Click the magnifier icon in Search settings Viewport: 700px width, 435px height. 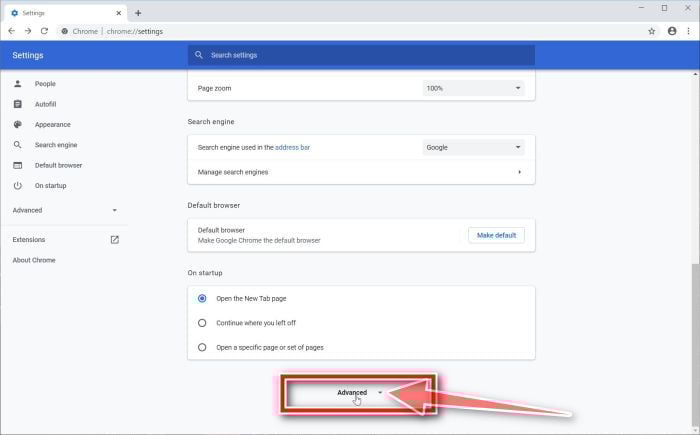199,55
